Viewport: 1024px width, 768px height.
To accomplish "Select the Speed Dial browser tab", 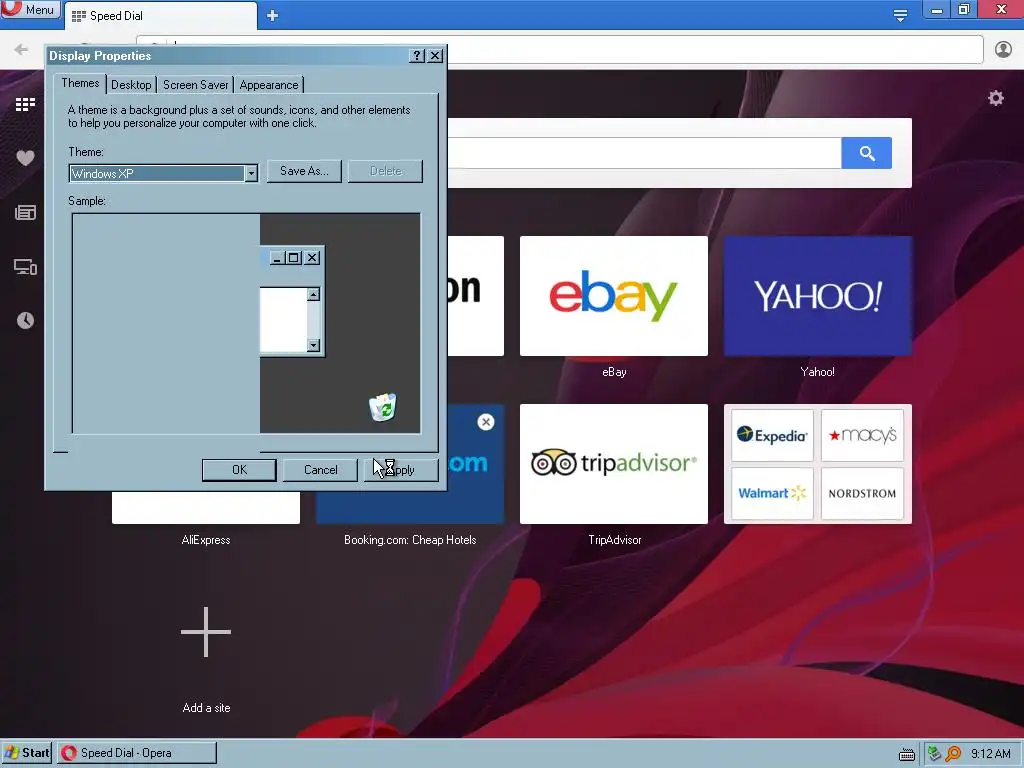I will click(161, 16).
